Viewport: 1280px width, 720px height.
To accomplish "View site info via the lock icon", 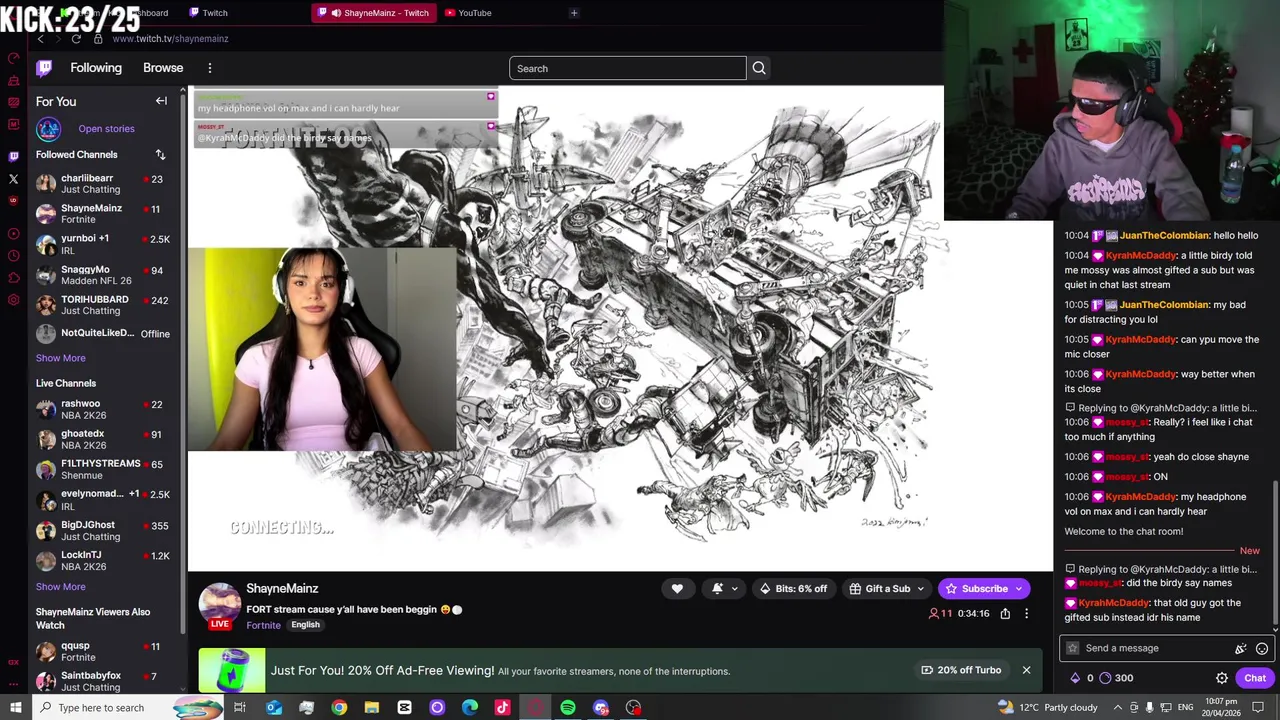I will (98, 38).
